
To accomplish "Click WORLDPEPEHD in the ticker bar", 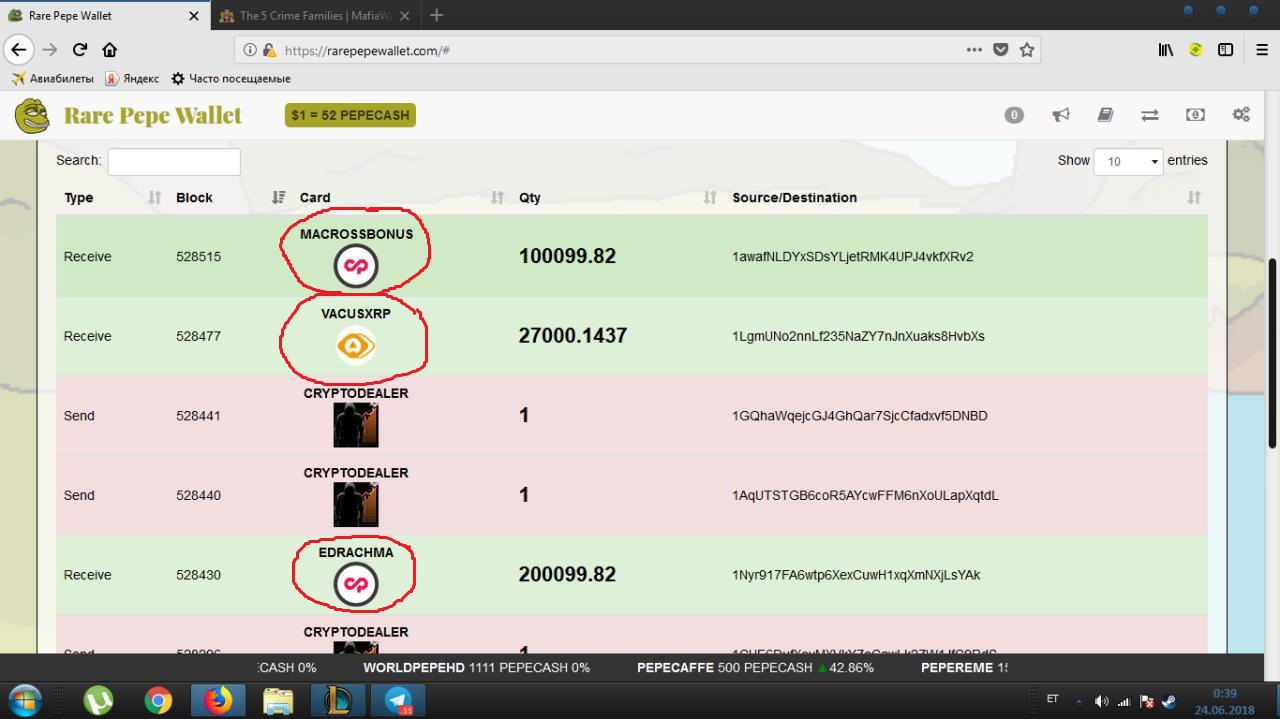I will 414,667.
